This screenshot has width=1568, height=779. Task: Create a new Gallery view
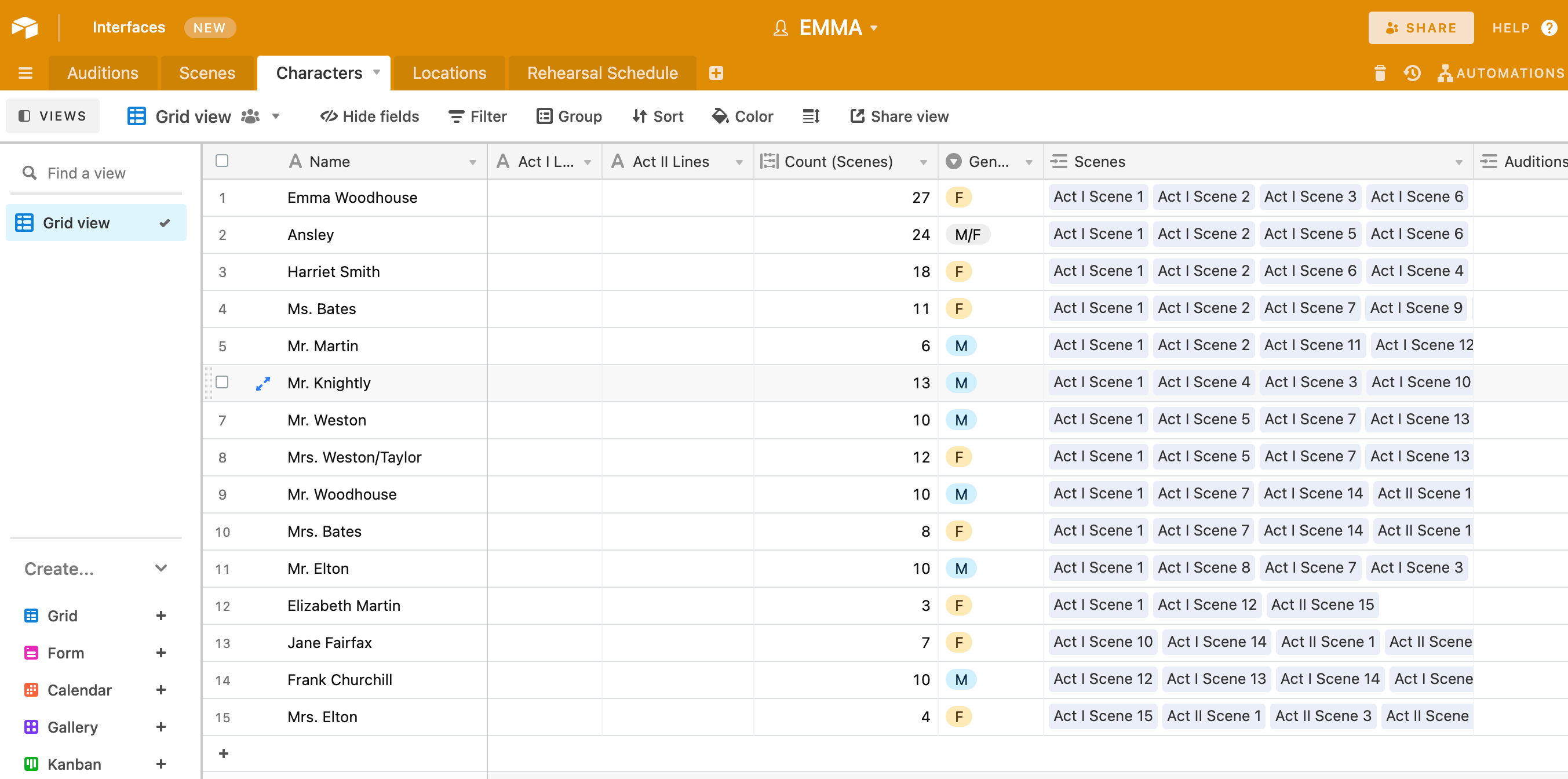161,727
